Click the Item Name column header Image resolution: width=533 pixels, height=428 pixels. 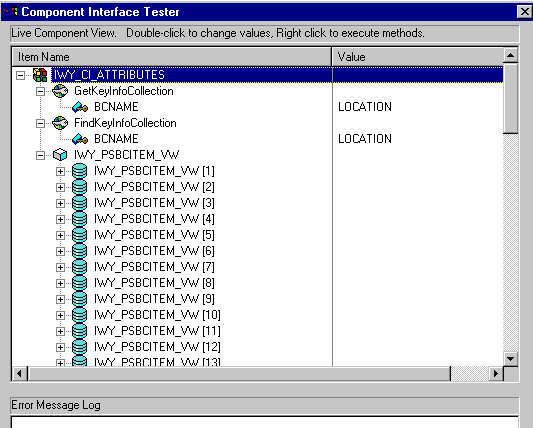[172, 57]
